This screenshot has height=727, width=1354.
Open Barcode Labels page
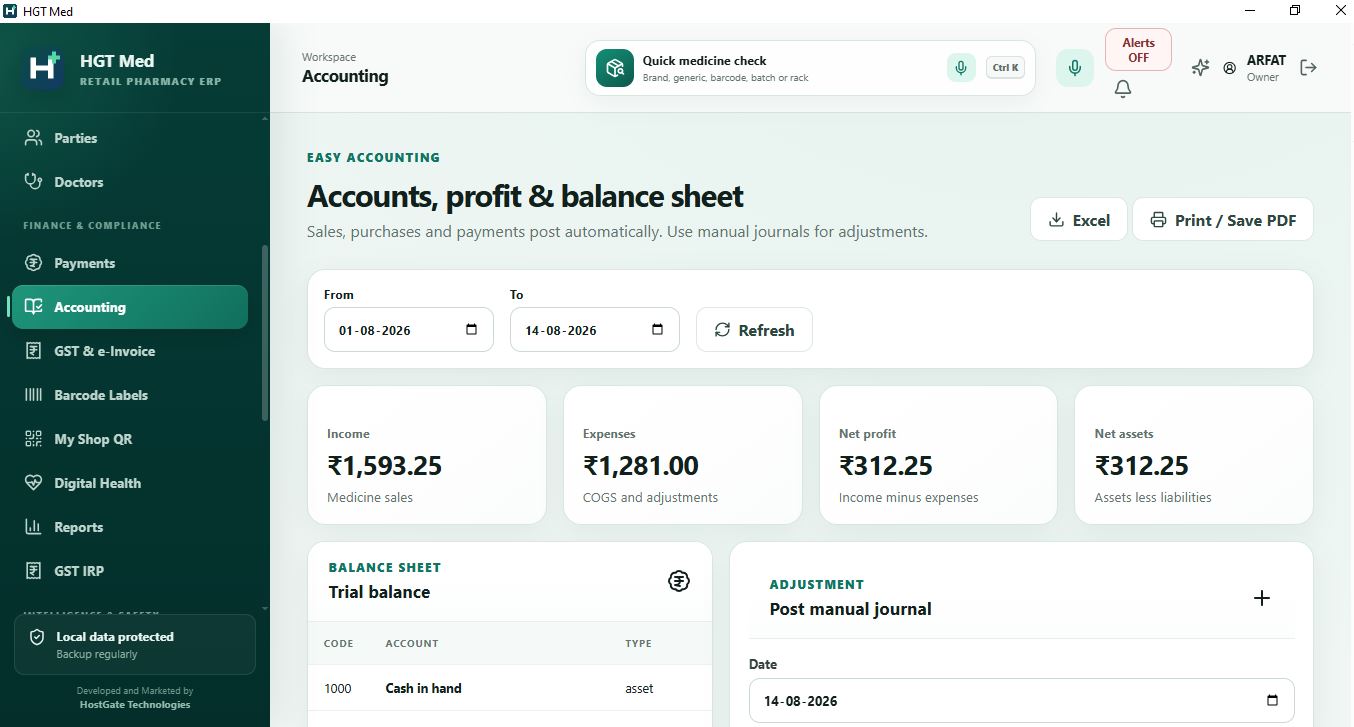(130, 395)
